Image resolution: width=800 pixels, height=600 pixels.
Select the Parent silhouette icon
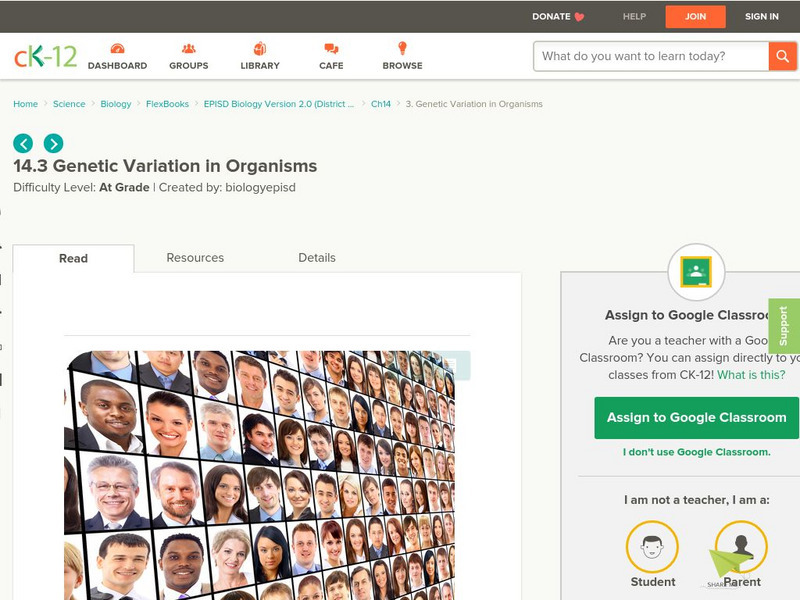pyautogui.click(x=741, y=546)
